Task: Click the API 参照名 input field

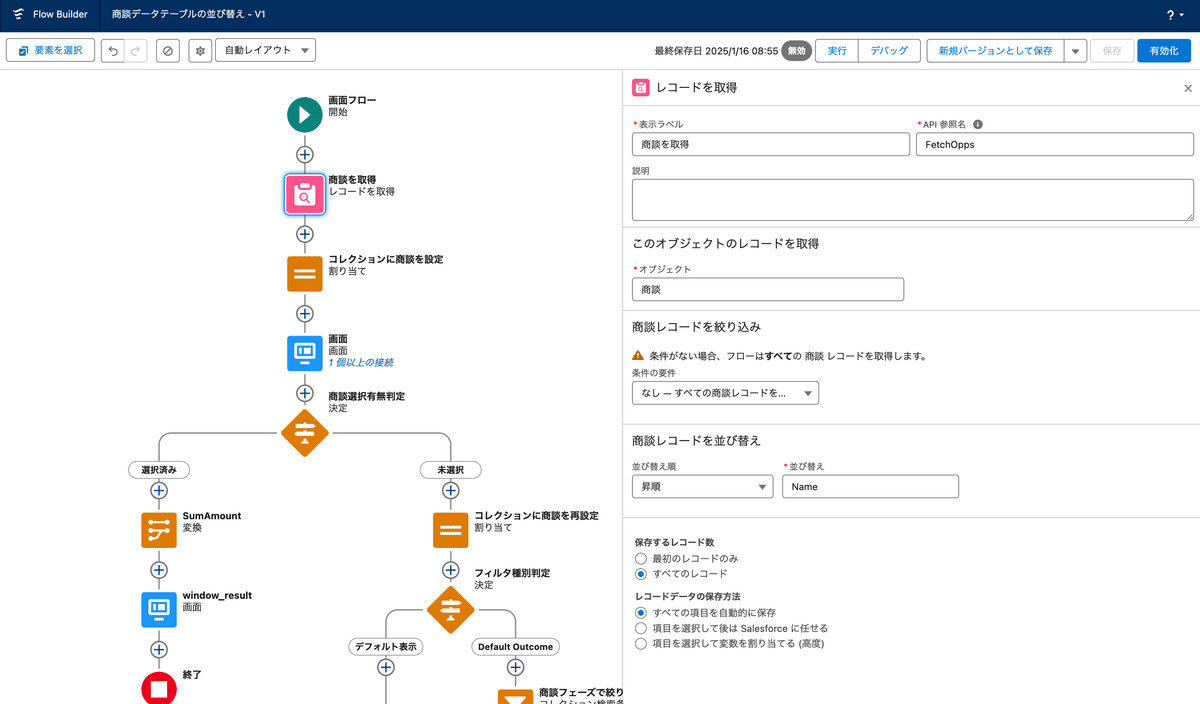Action: pyautogui.click(x=1055, y=144)
